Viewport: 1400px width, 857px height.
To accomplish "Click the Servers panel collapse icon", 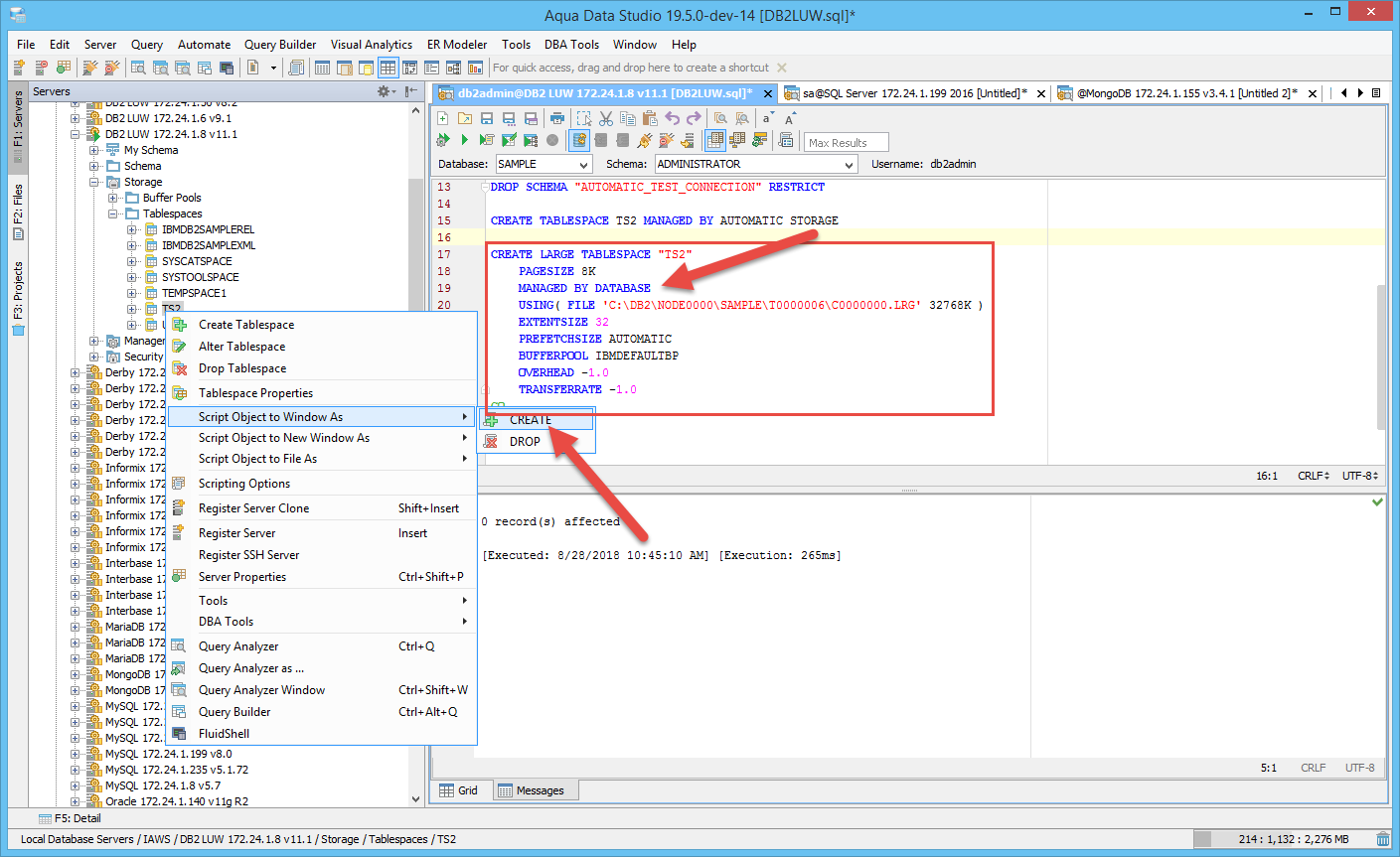I will pyautogui.click(x=410, y=91).
